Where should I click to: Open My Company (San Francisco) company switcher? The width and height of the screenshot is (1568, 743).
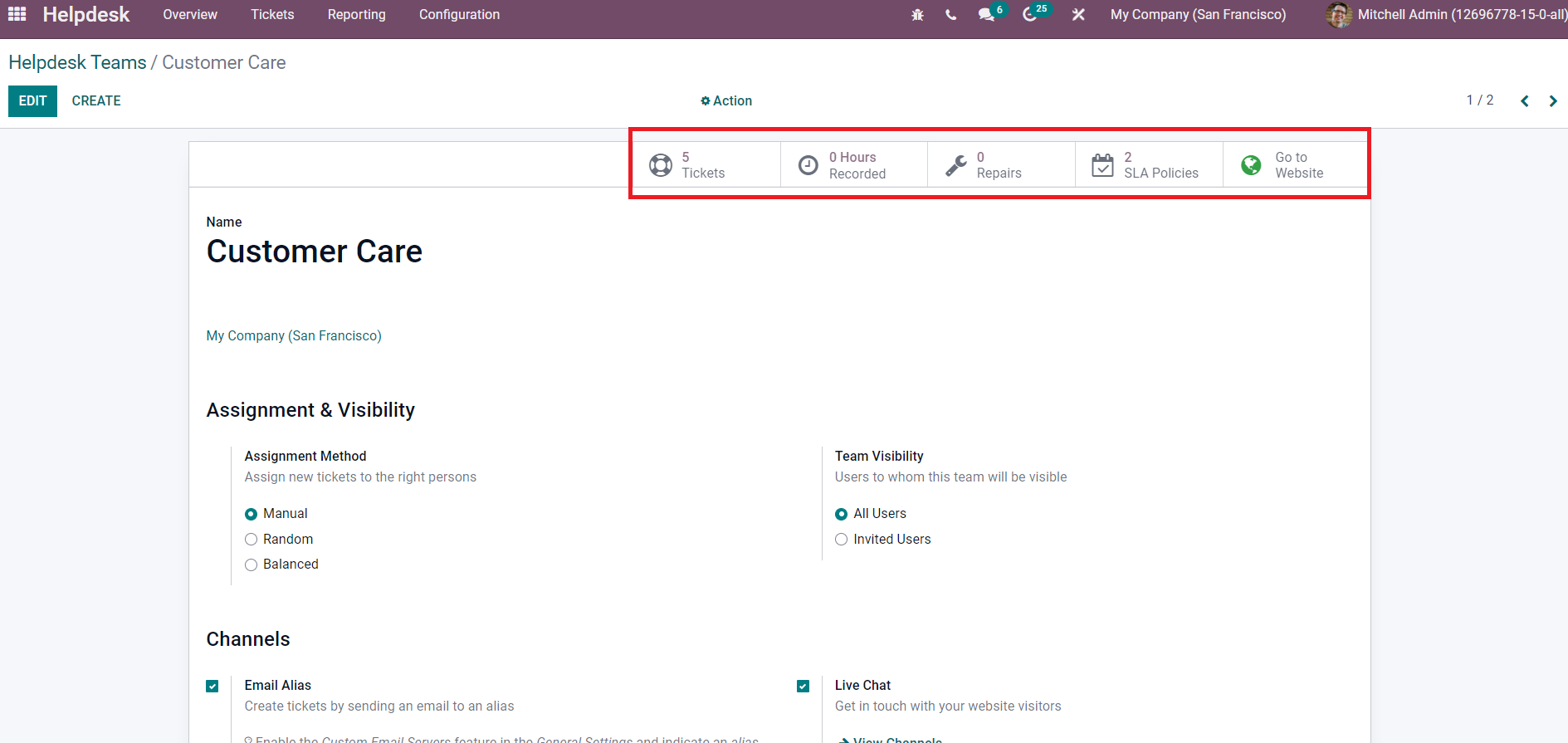[1199, 15]
